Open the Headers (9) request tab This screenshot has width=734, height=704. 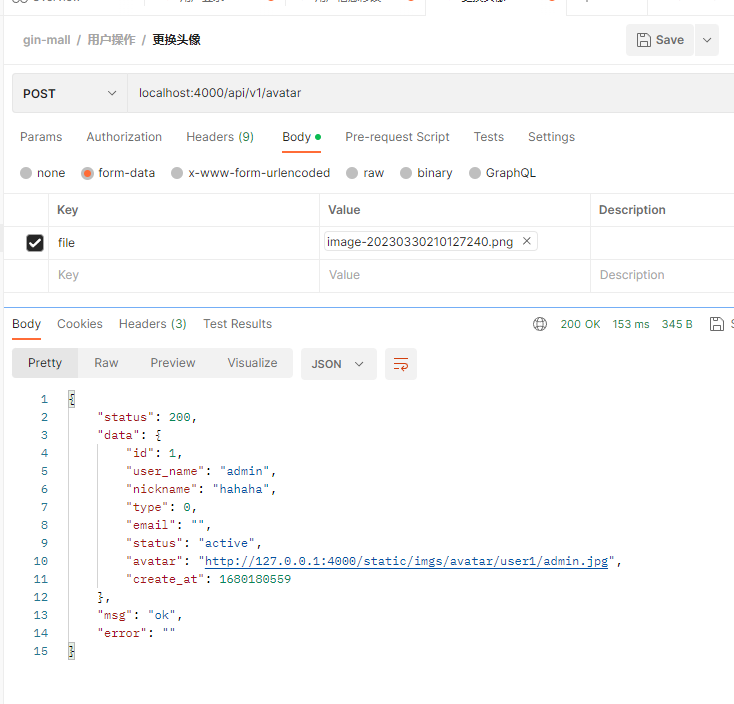point(220,137)
